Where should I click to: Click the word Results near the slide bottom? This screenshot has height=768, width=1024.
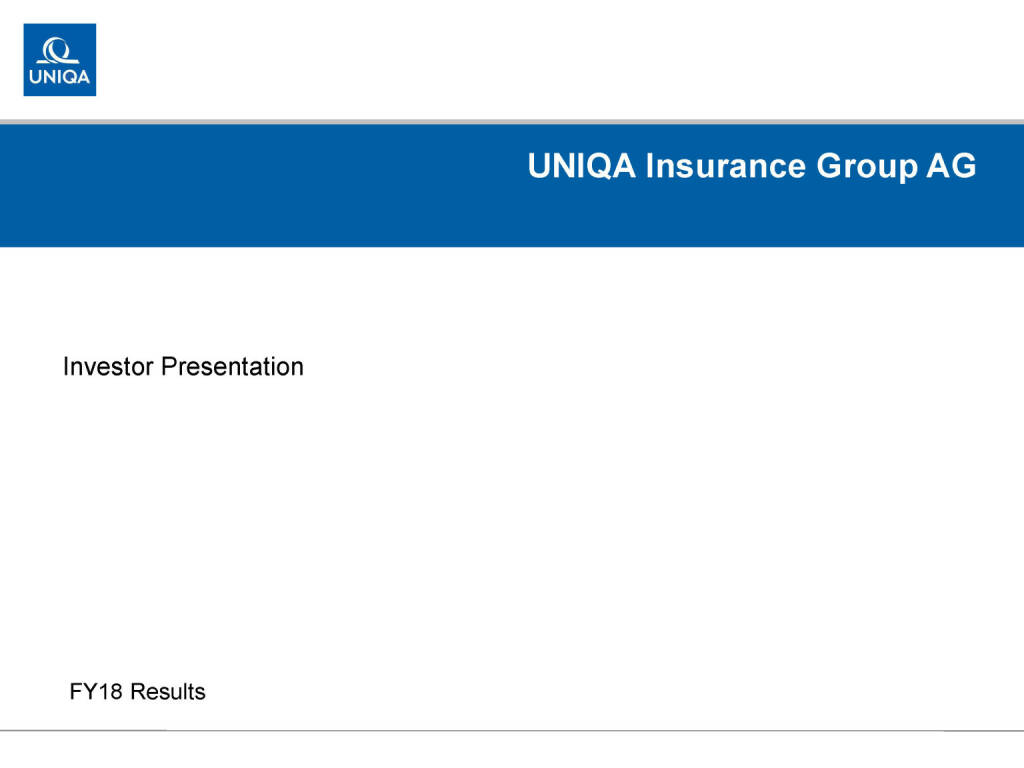point(168,691)
